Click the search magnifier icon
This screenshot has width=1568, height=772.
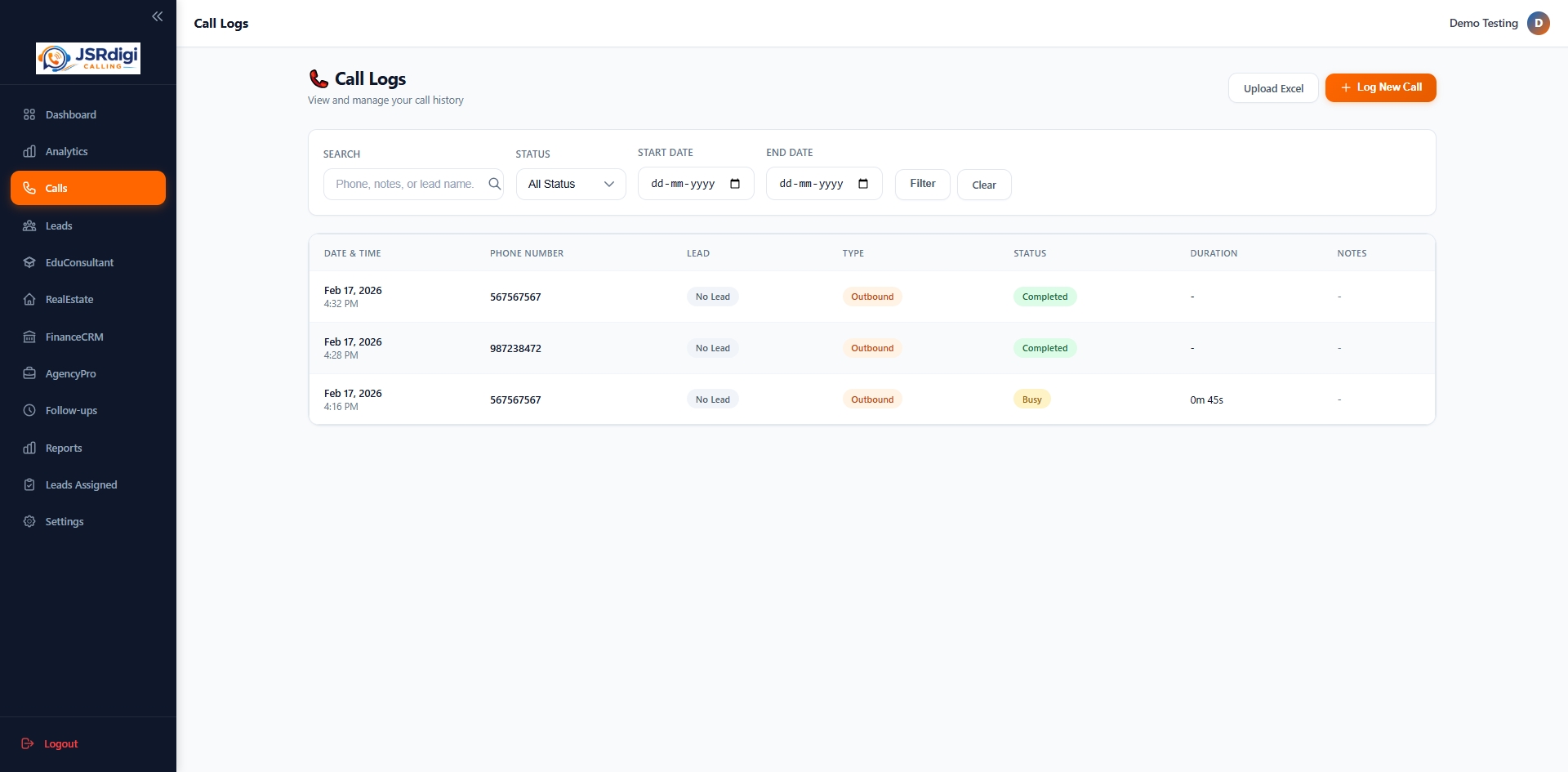click(x=494, y=184)
